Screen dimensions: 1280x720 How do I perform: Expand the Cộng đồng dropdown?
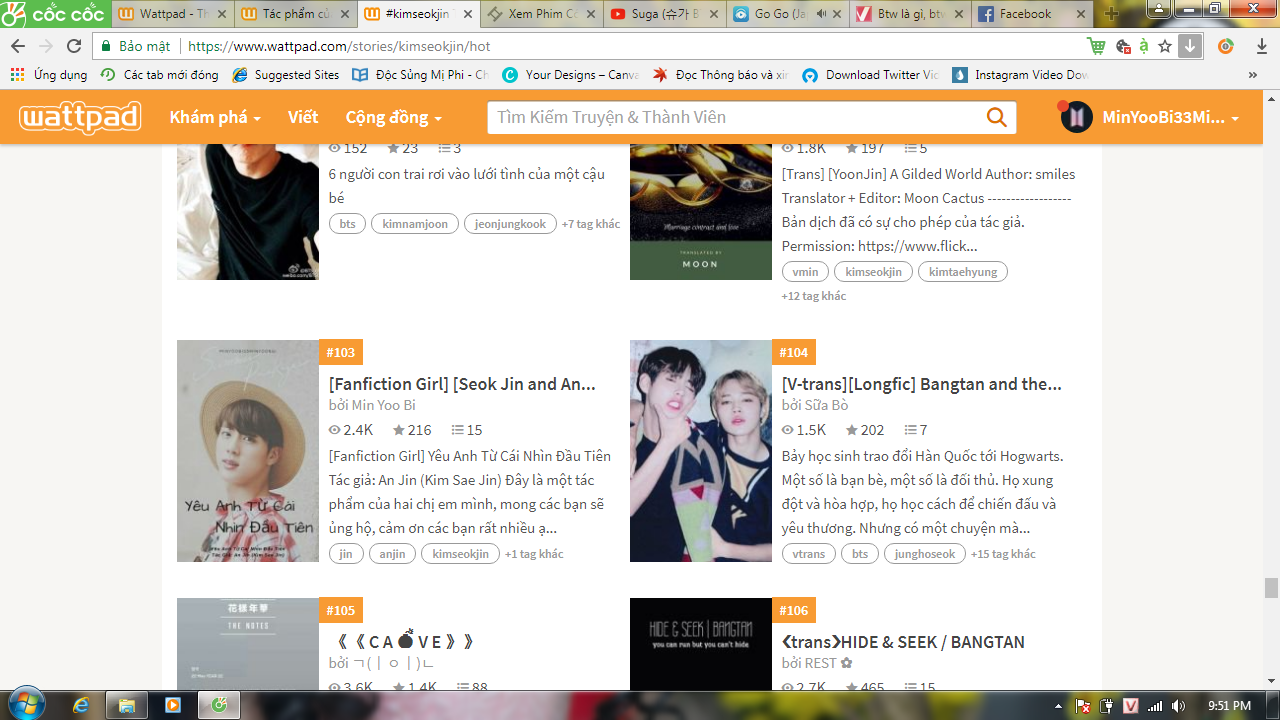pos(394,117)
